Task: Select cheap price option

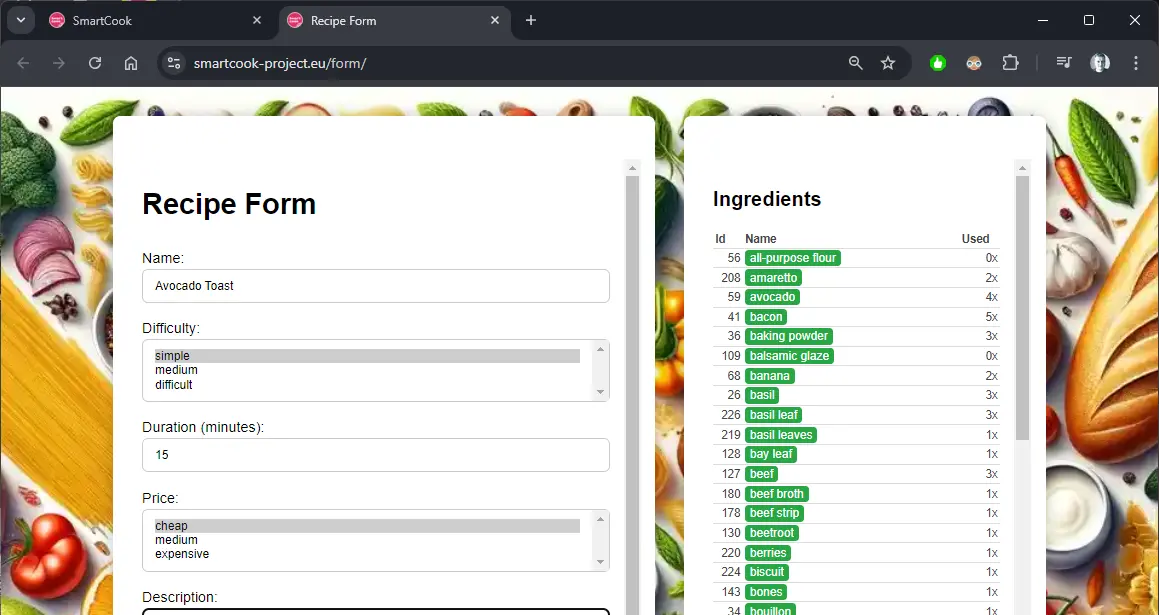Action: tap(367, 526)
